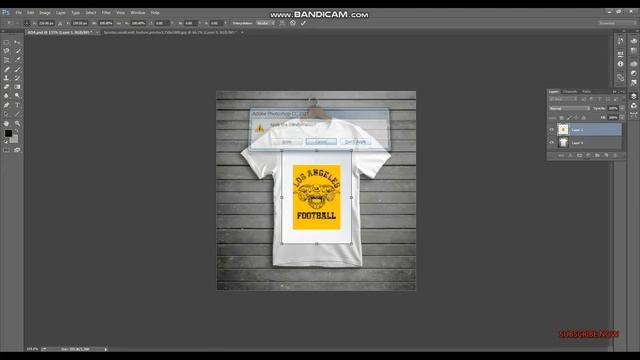Click the reference point location icon
640x360 pixels.
(27, 23)
